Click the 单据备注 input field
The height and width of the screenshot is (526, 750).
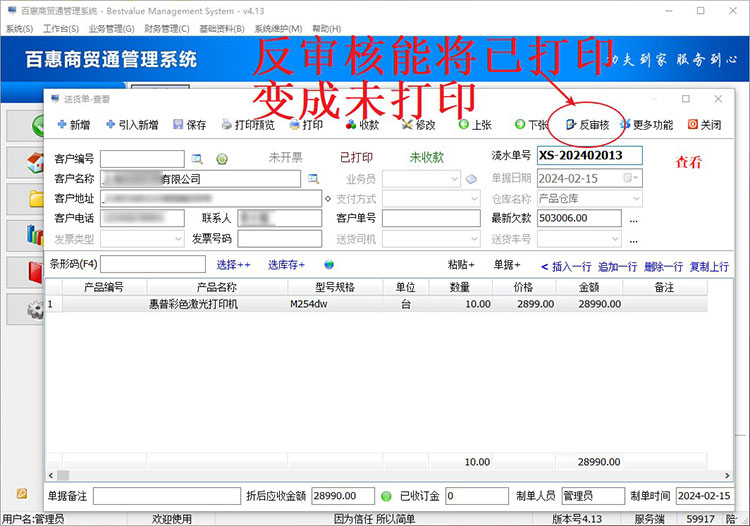pos(167,496)
